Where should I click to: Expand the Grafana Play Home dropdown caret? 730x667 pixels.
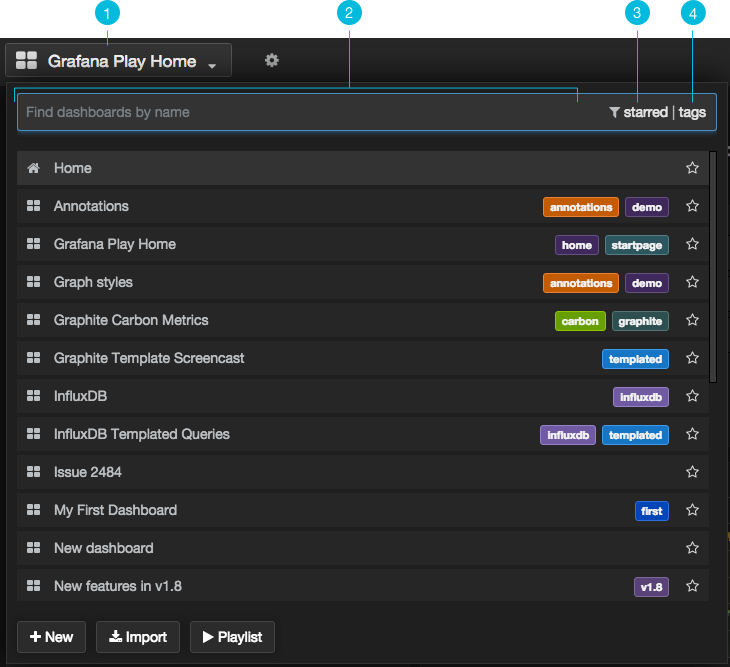click(x=212, y=66)
